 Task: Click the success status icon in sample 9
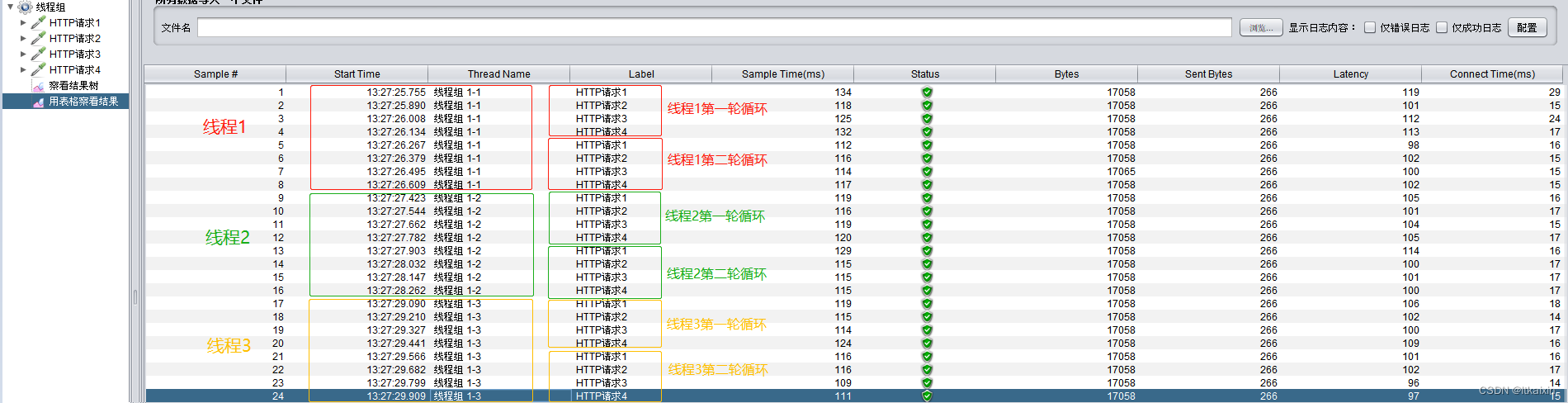[x=927, y=198]
